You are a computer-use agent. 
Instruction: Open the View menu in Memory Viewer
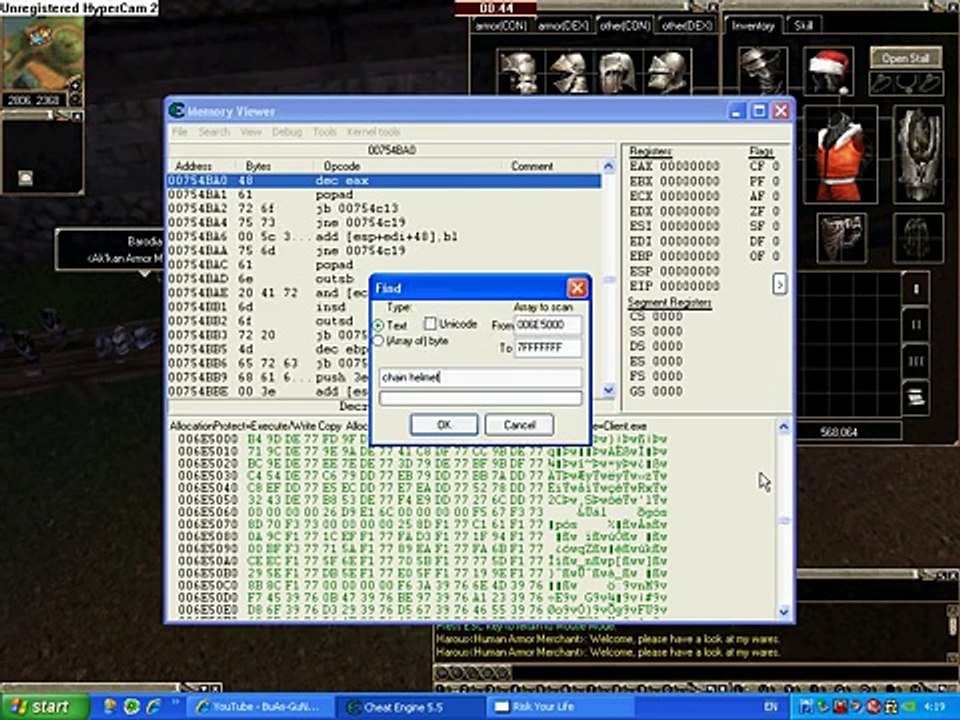pos(250,132)
